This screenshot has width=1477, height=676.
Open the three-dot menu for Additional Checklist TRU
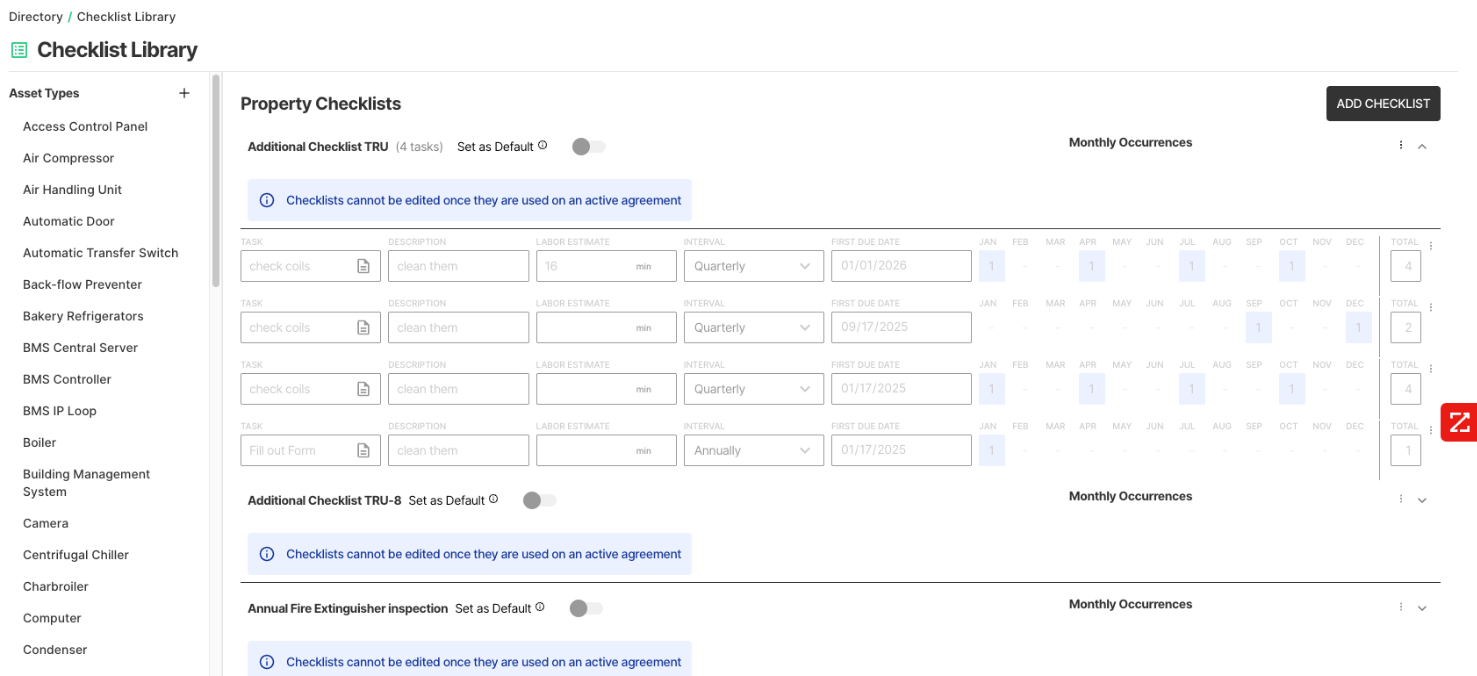[1400, 146]
